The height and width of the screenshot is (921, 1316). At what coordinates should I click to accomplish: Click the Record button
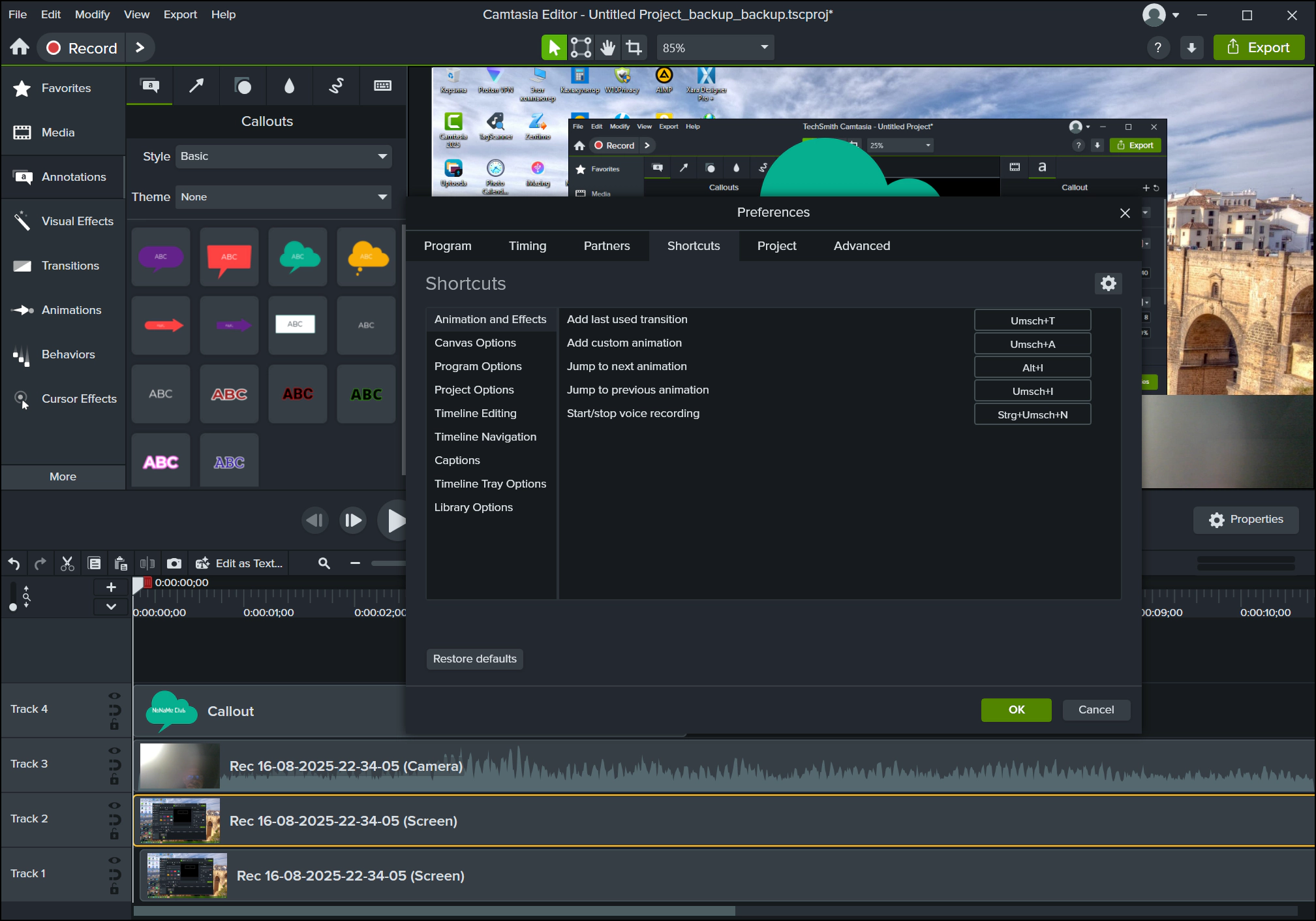click(x=82, y=48)
